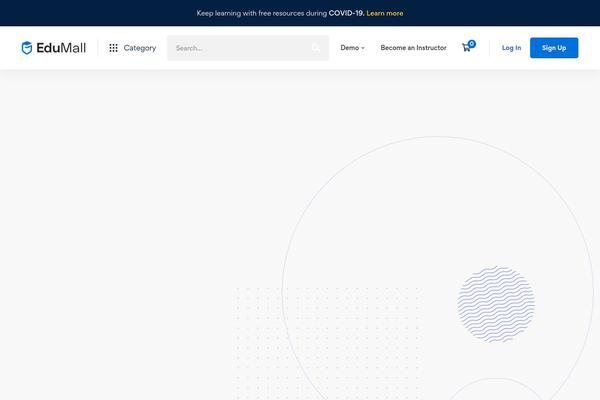Click the Category label text
Screen dimensions: 600x400
140,48
